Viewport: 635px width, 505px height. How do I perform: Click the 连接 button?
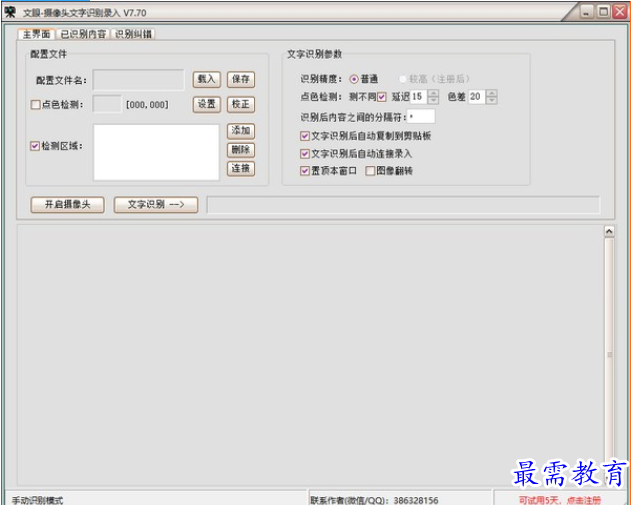coord(241,168)
